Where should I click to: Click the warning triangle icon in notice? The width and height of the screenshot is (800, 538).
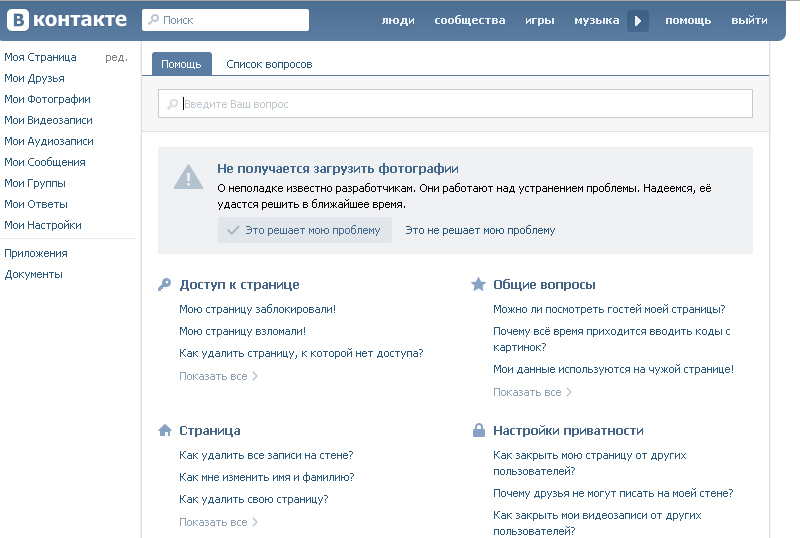pos(188,177)
